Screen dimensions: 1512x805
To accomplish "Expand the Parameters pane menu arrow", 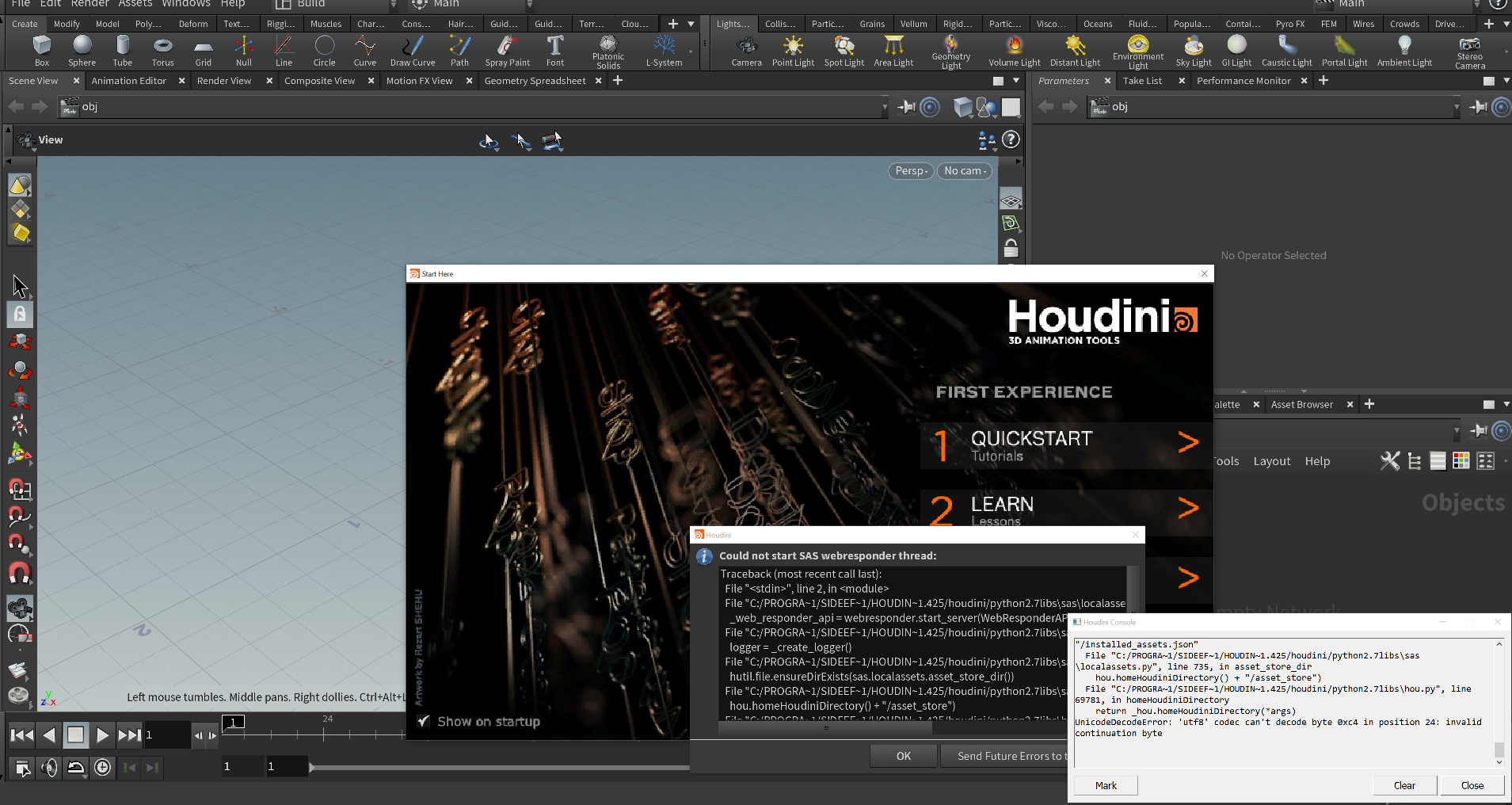I will coord(1506,81).
